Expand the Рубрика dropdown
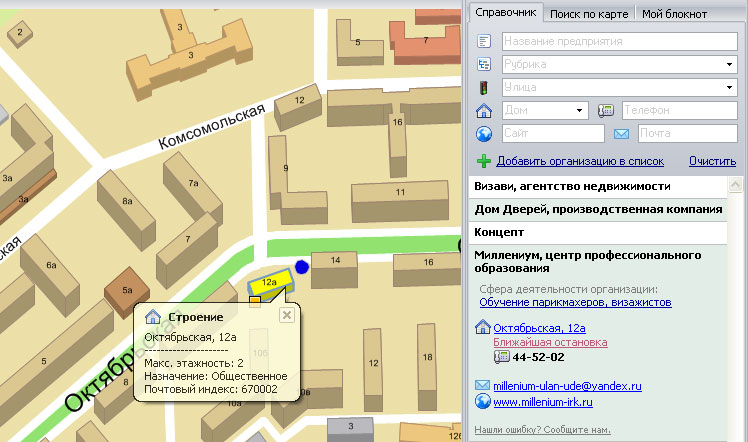The image size is (748, 442). (729, 64)
